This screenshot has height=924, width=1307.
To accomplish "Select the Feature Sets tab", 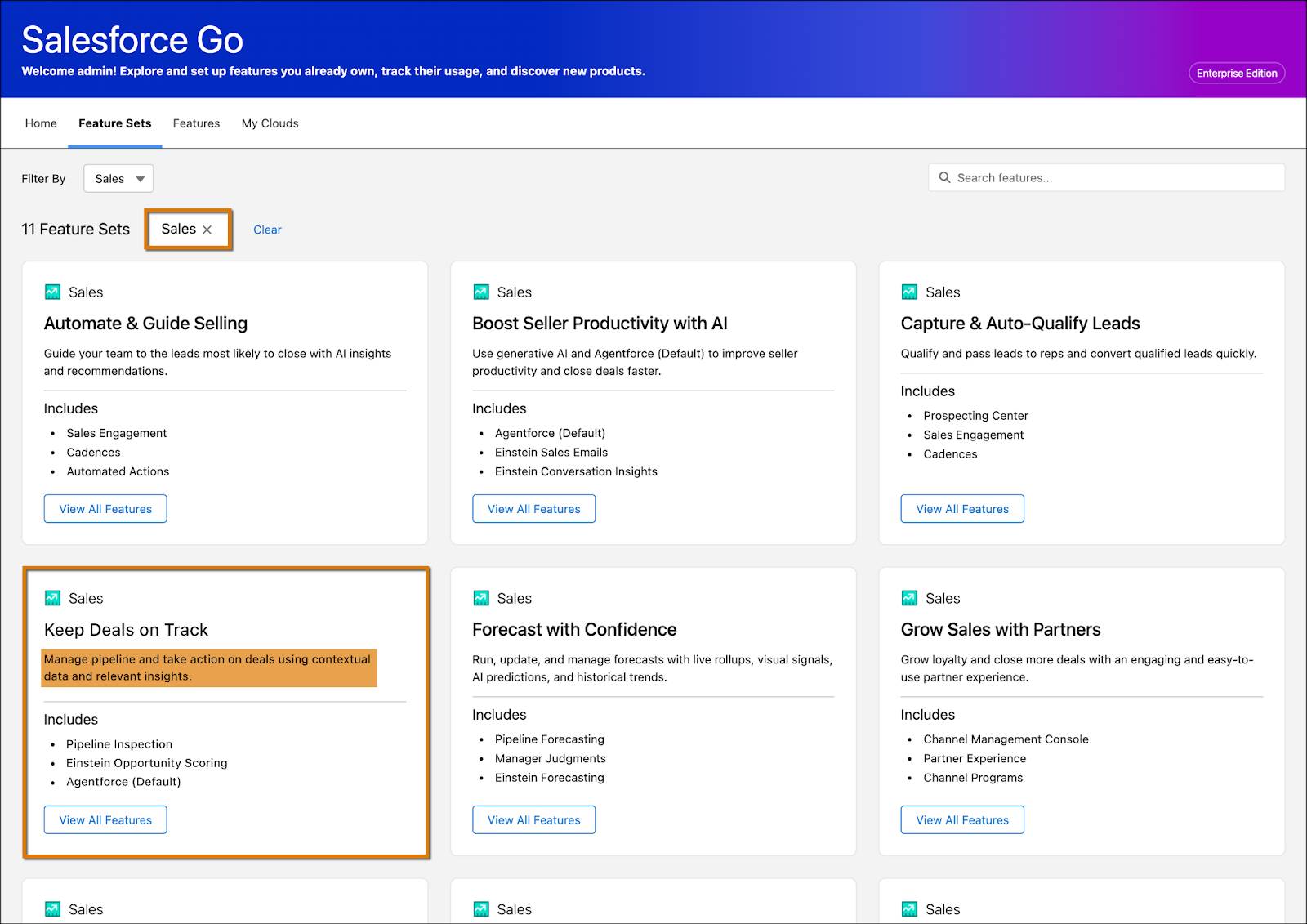I will tap(114, 123).
